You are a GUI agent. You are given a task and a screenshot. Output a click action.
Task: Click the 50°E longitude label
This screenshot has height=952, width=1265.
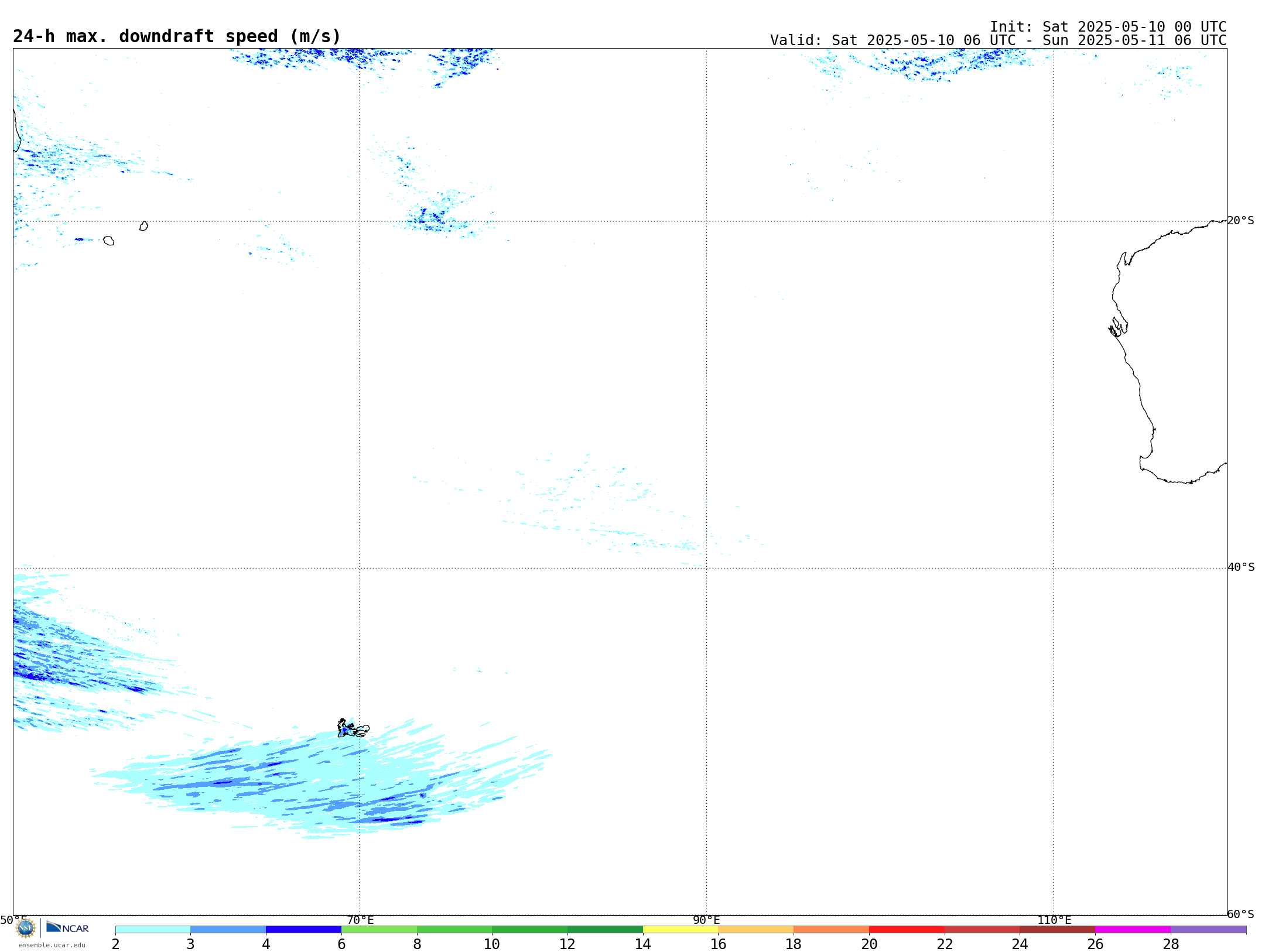coord(13,920)
